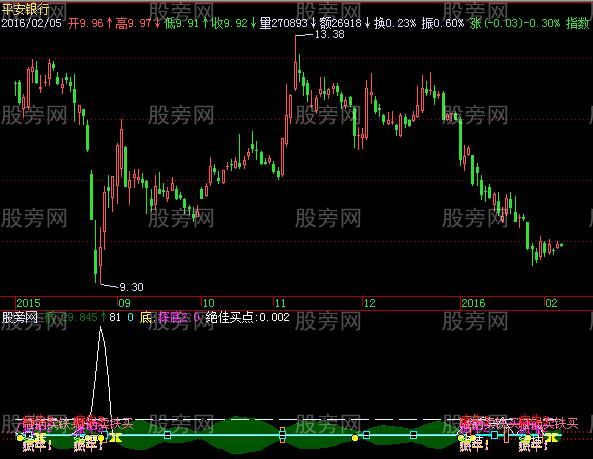This screenshot has width=593, height=459.
Task: Click the turnover amount 额26918
Action: pyautogui.click(x=340, y=23)
